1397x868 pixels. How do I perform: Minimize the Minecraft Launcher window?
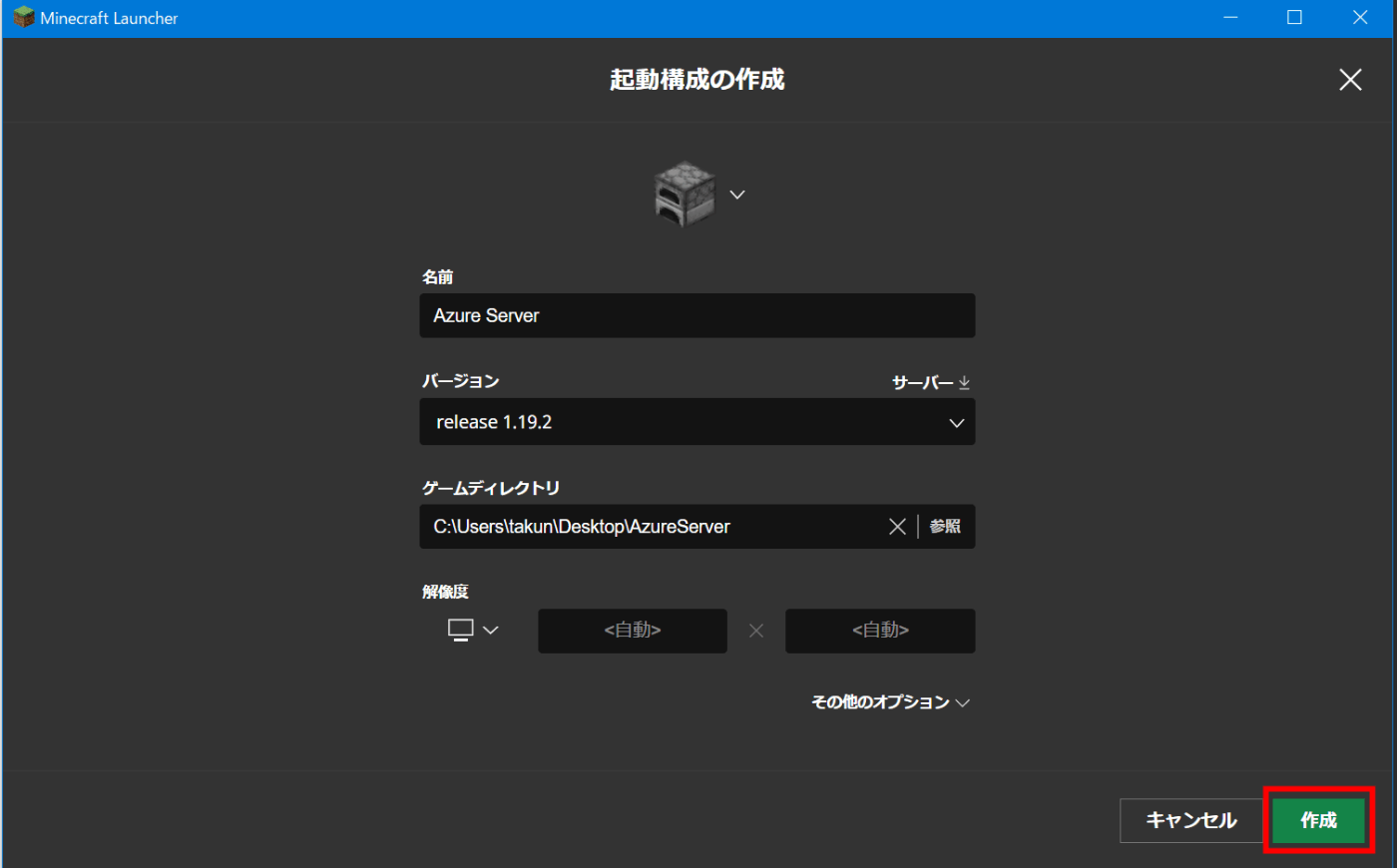pyautogui.click(x=1231, y=18)
